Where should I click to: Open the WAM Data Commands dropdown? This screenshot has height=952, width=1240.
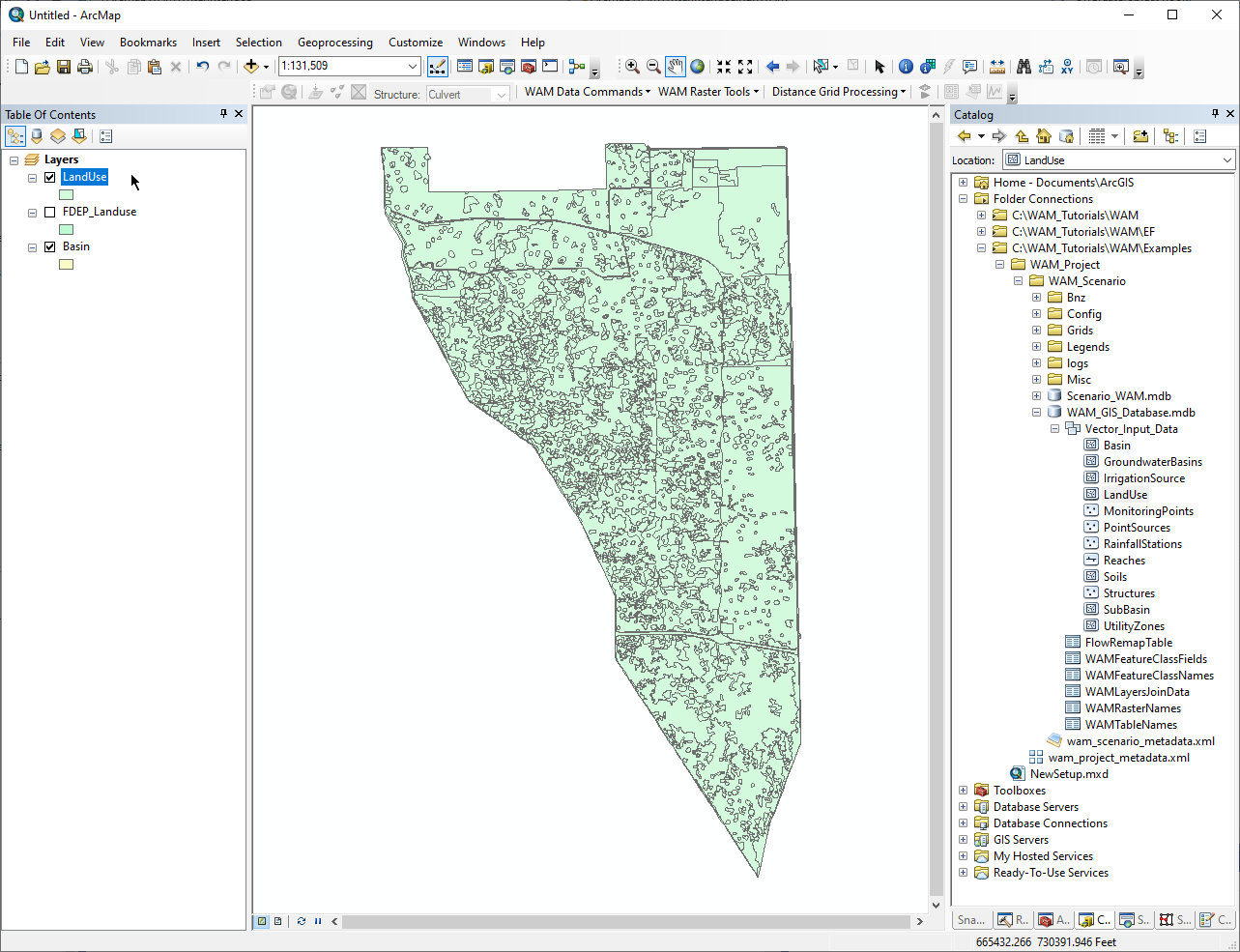pos(588,92)
